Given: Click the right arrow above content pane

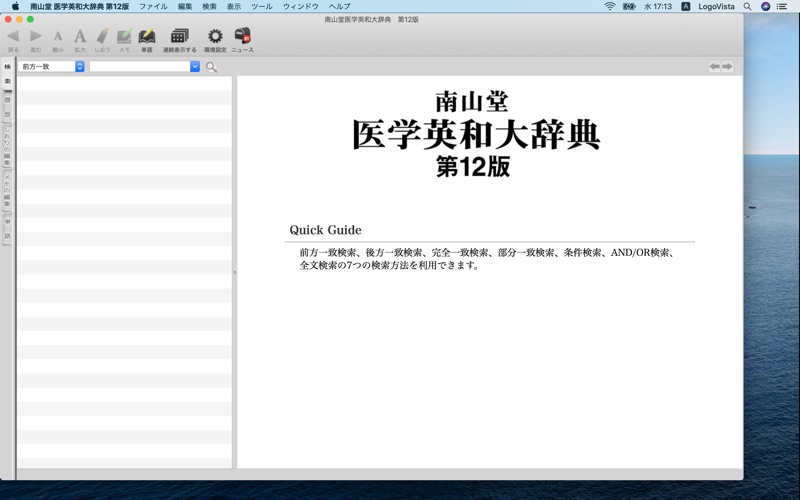Looking at the screenshot, I should [728, 66].
